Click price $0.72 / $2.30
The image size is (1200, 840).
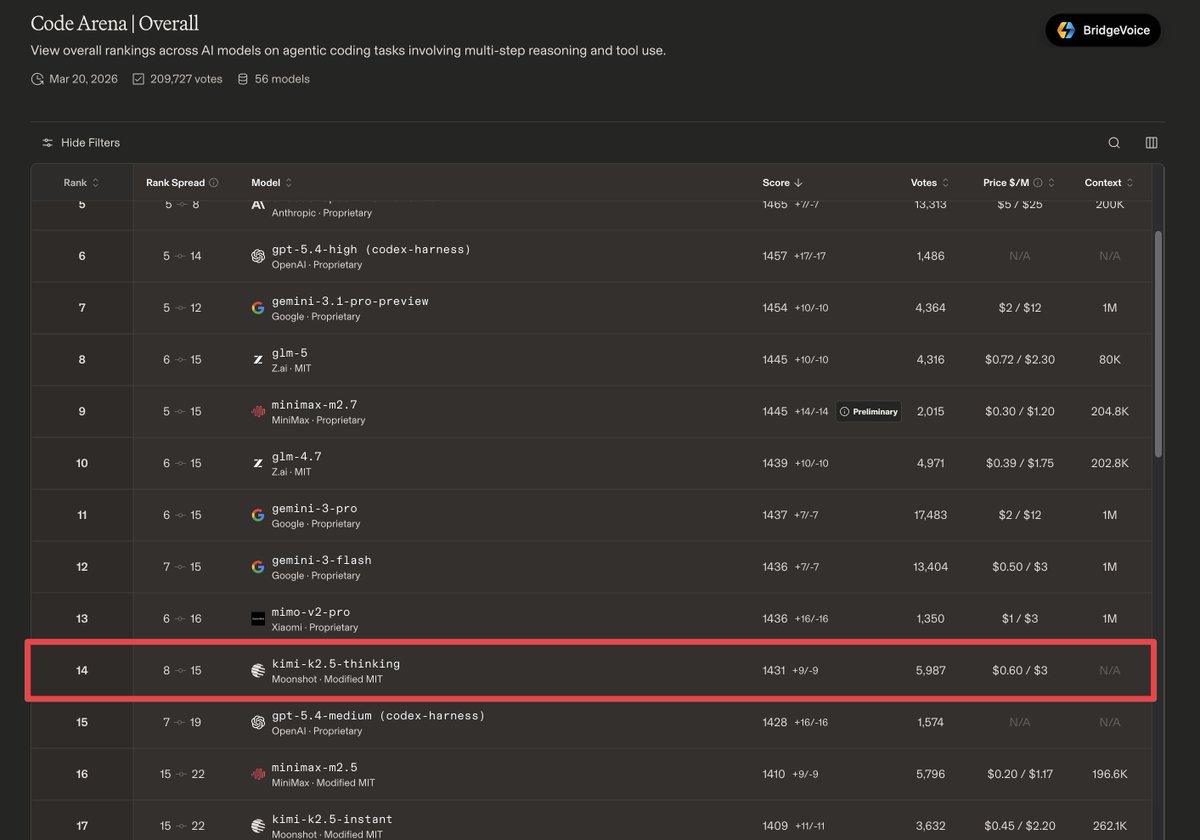click(x=1020, y=360)
